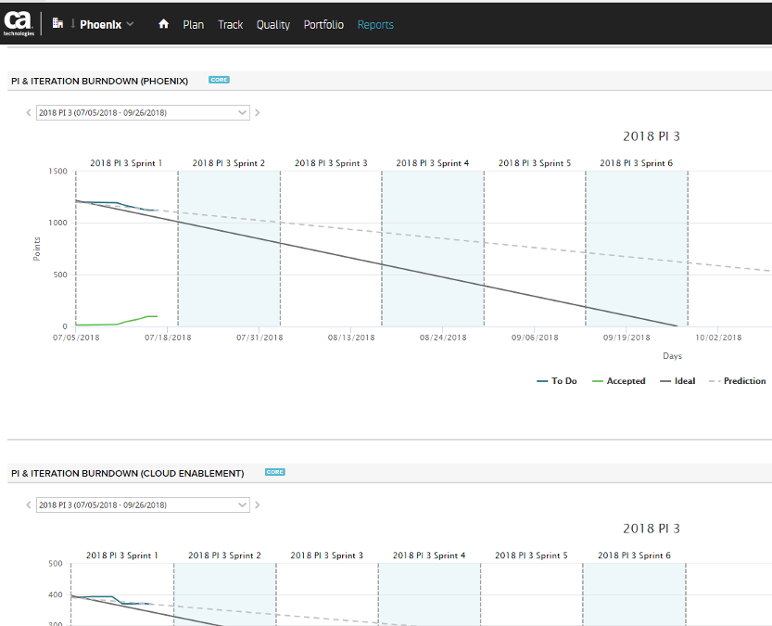Open the workspace building icon
Screen dimensions: 772x626
(58, 23)
